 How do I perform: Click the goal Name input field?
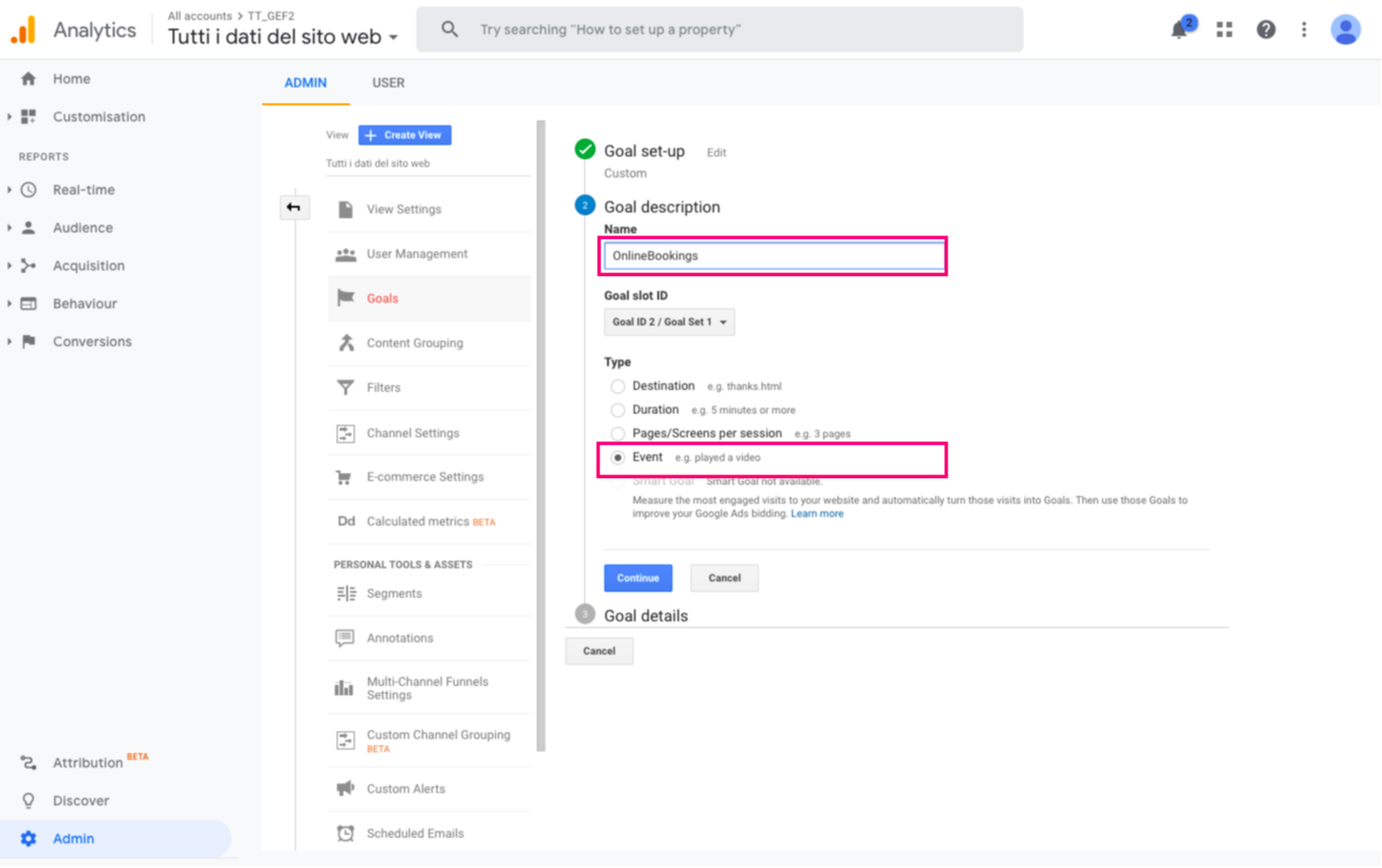tap(774, 256)
